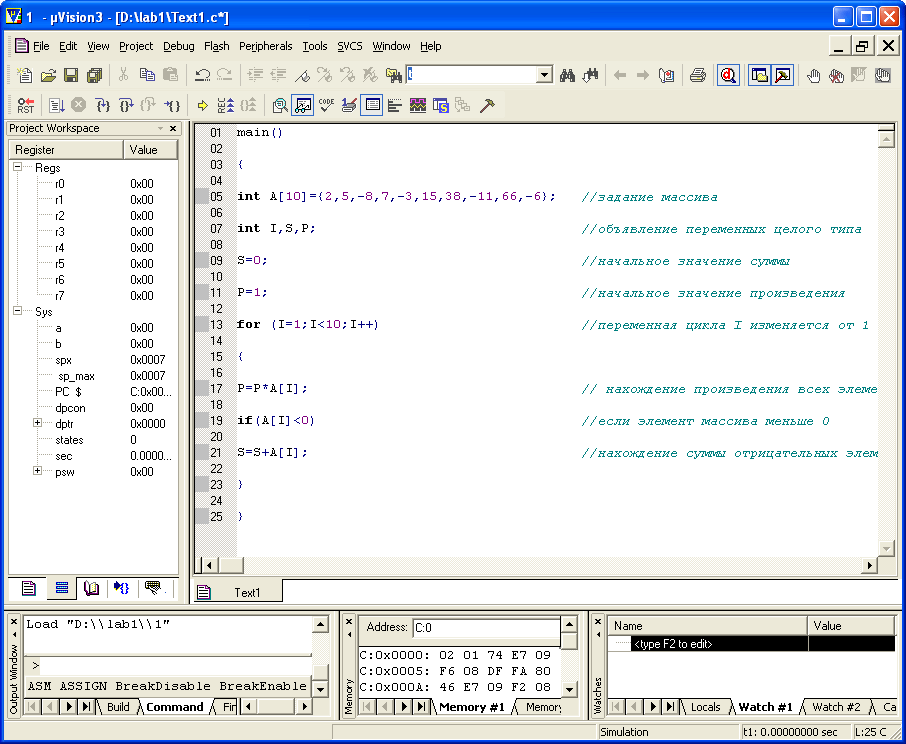906x744 pixels.
Task: Collapse the Sys tree node
Action: point(17,311)
